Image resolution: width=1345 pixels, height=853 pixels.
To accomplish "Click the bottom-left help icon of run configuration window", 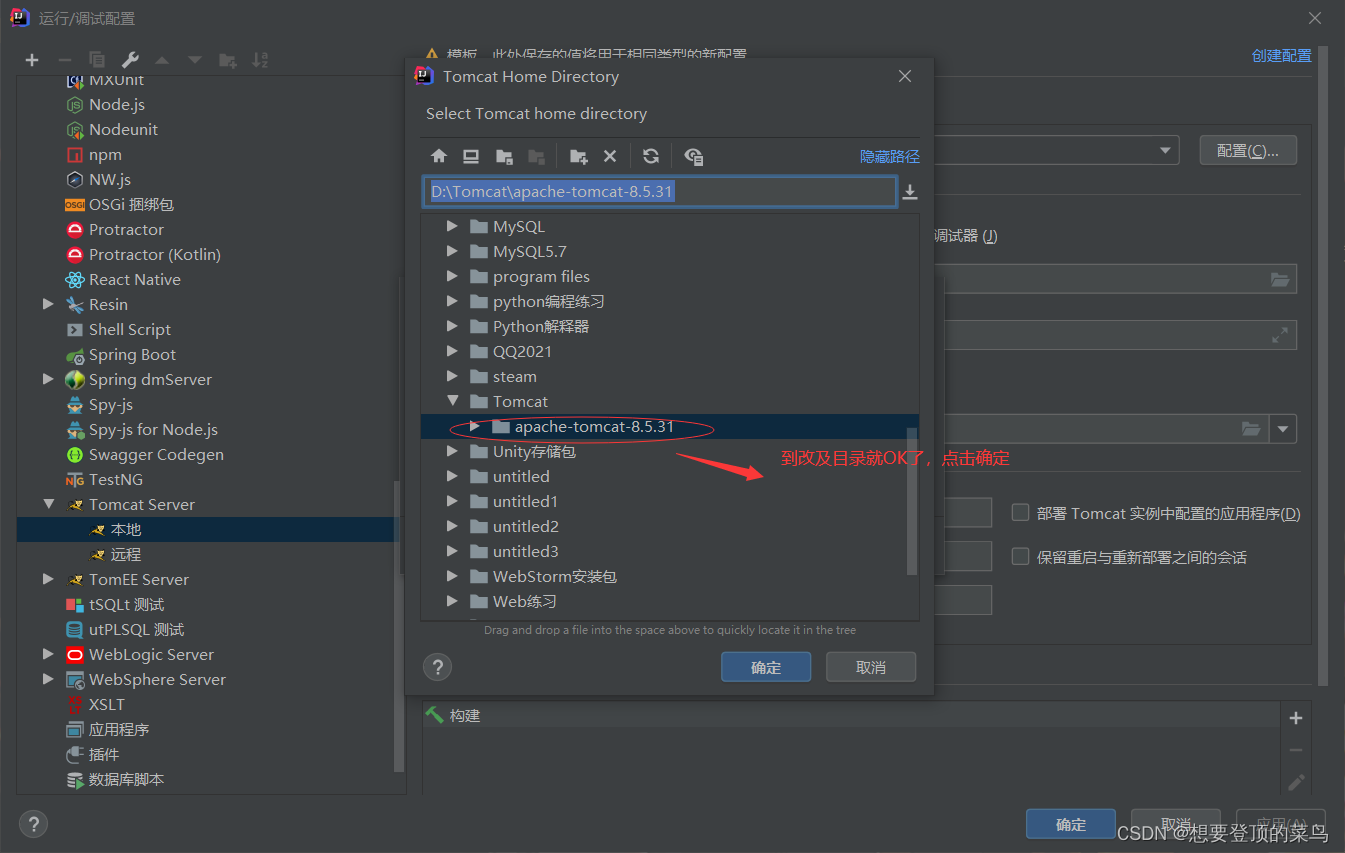I will [x=33, y=824].
